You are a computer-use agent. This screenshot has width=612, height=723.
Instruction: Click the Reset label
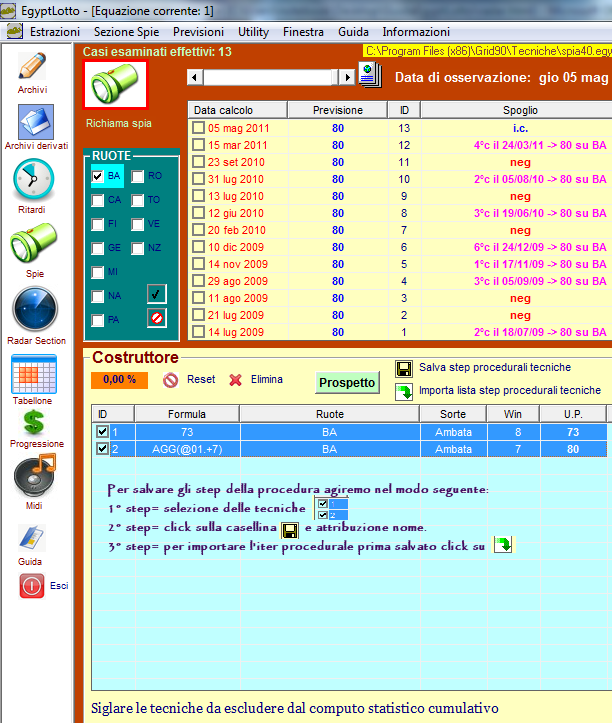201,379
